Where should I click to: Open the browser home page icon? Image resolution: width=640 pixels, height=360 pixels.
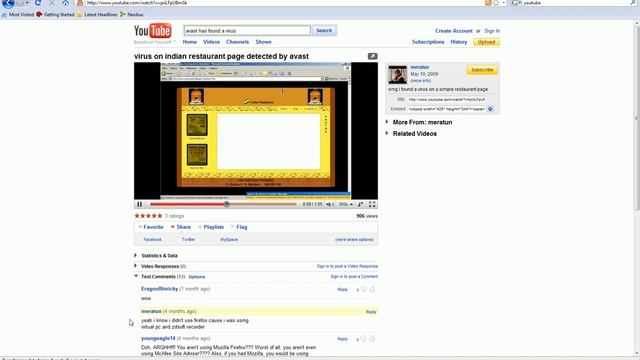click(65, 3)
